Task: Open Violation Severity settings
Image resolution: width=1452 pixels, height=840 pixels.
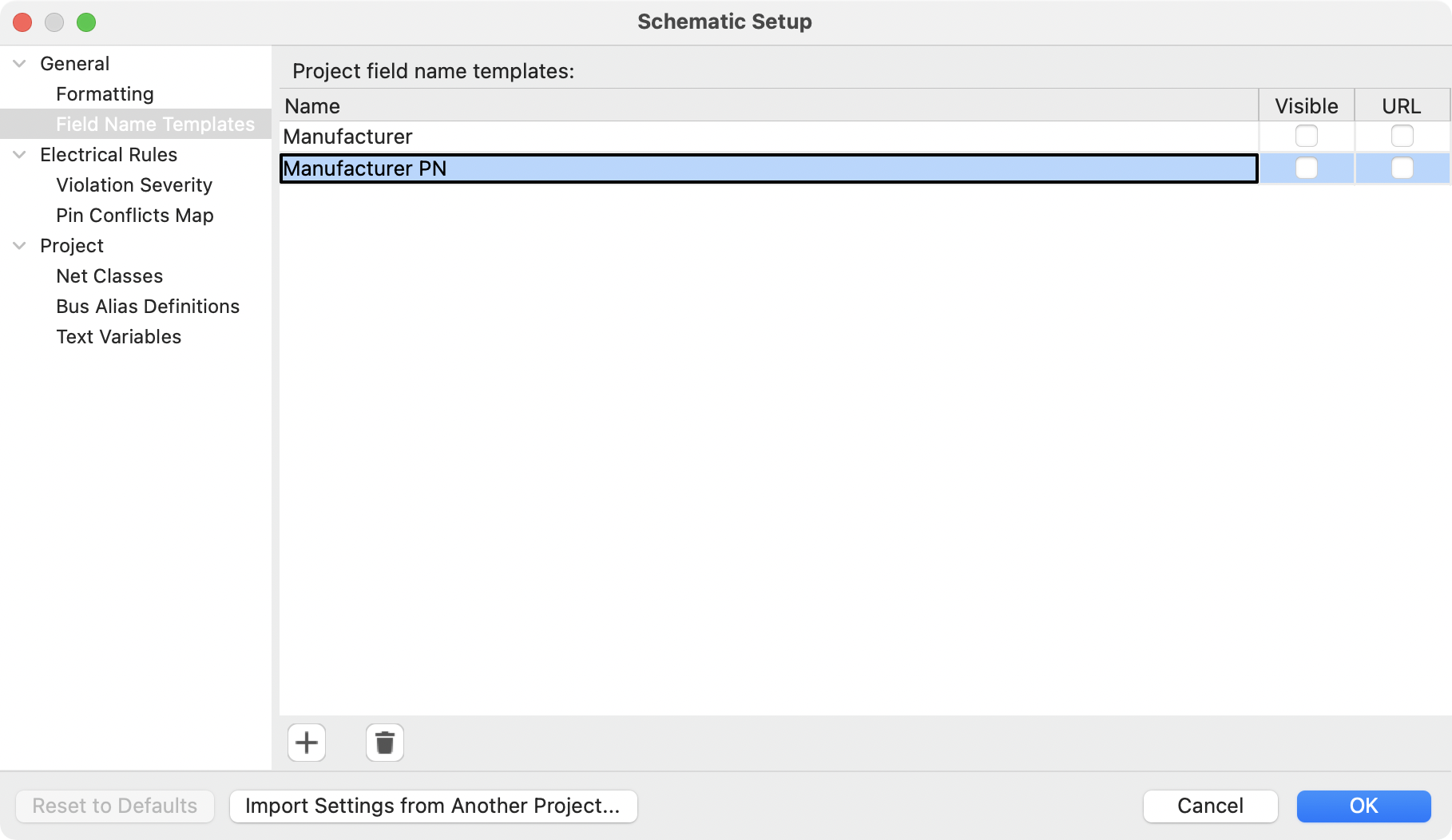Action: click(133, 184)
